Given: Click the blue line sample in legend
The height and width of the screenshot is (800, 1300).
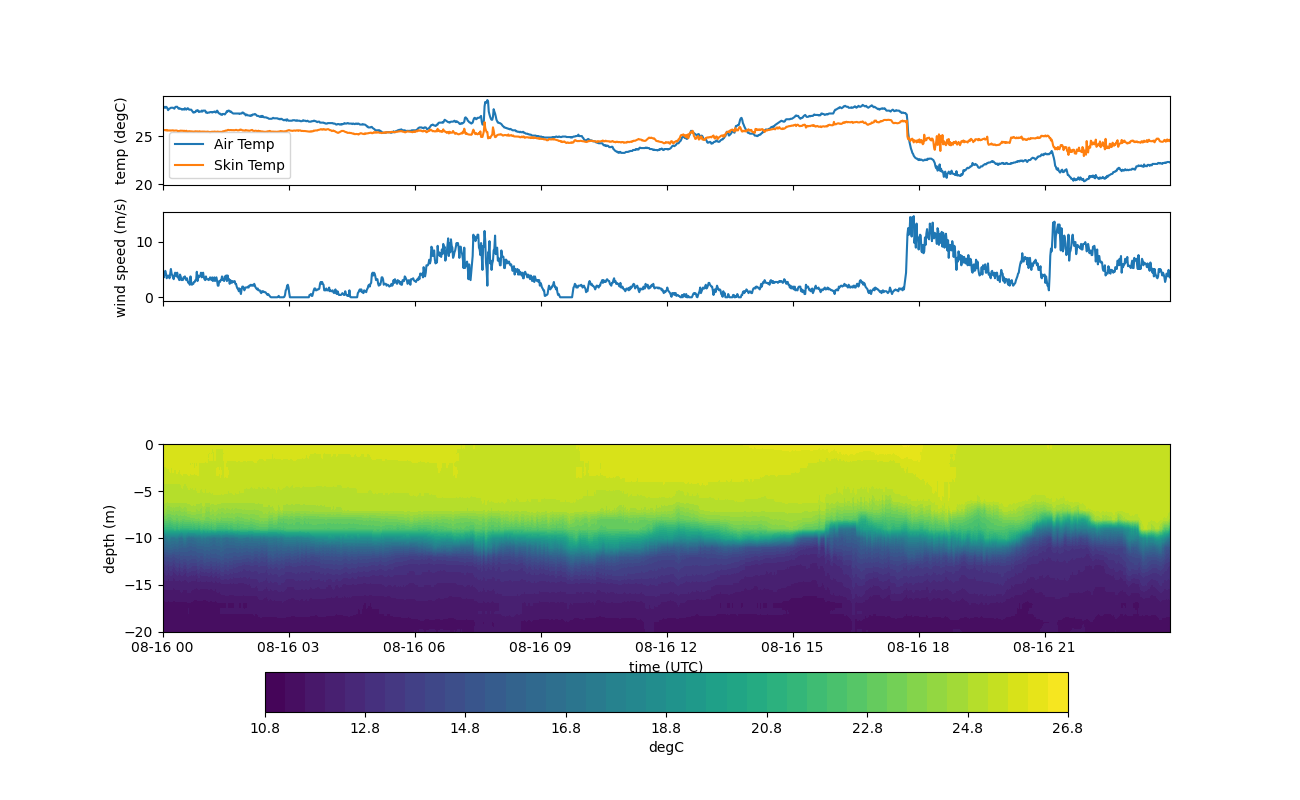Looking at the screenshot, I should point(189,144).
